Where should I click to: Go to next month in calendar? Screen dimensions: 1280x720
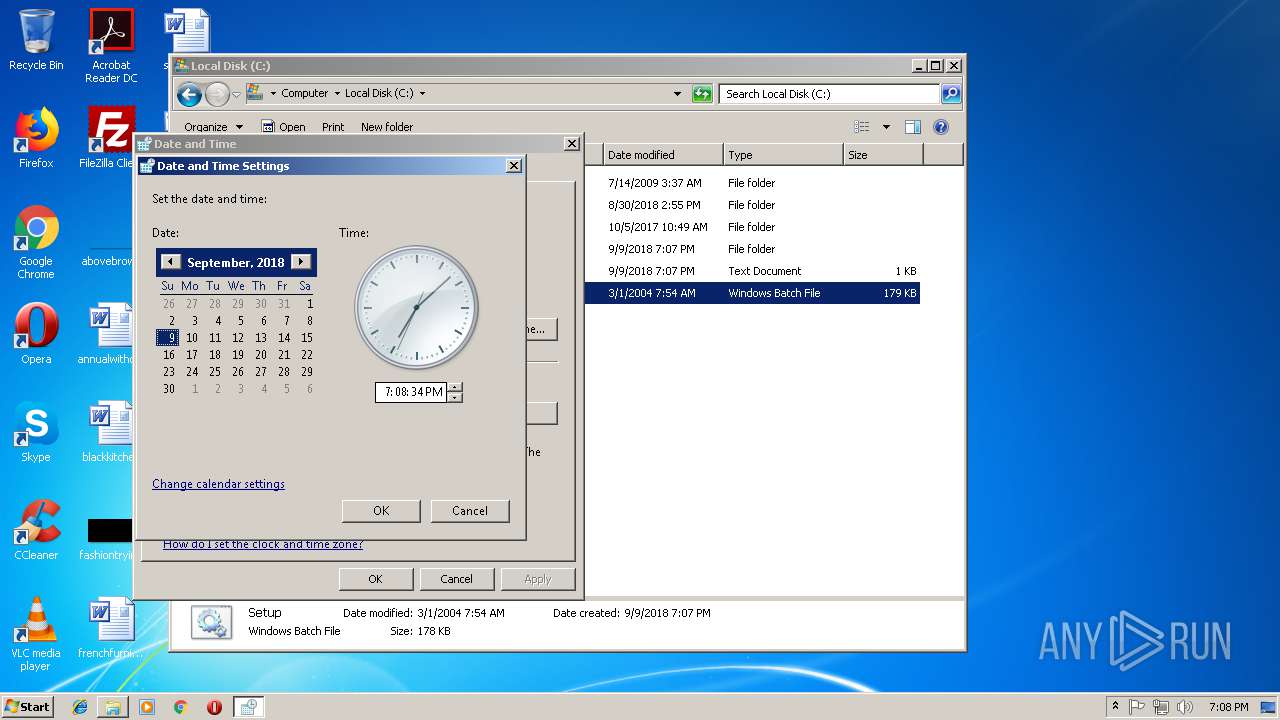coord(301,262)
